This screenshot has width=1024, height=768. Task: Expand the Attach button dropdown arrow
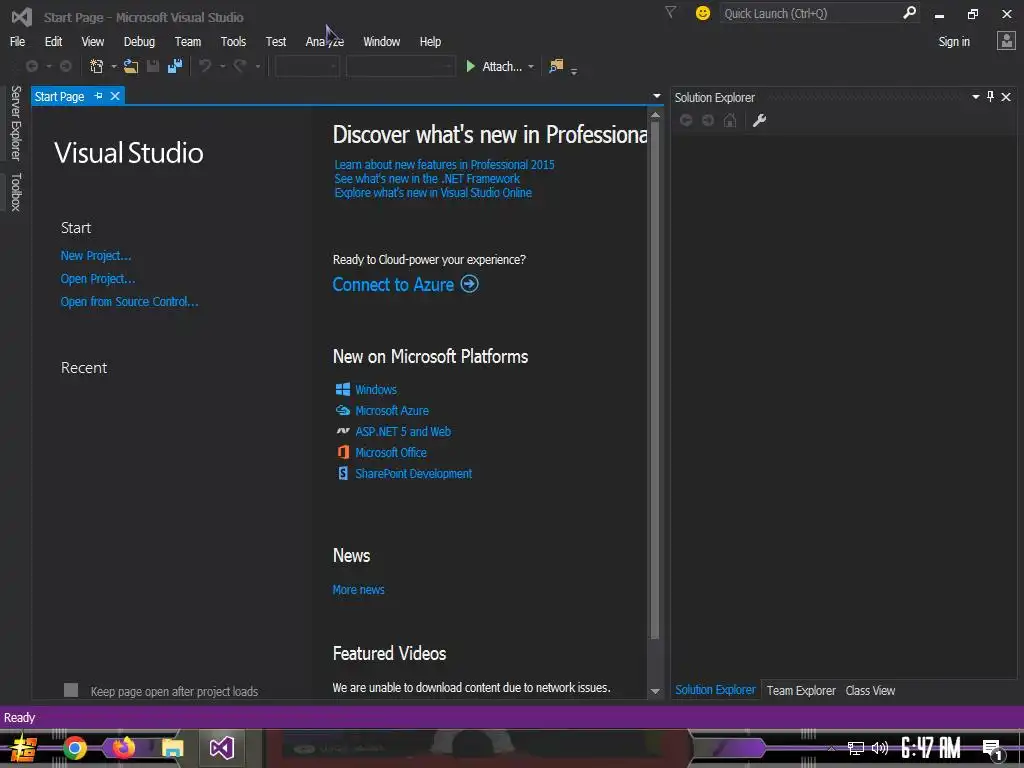coord(531,67)
